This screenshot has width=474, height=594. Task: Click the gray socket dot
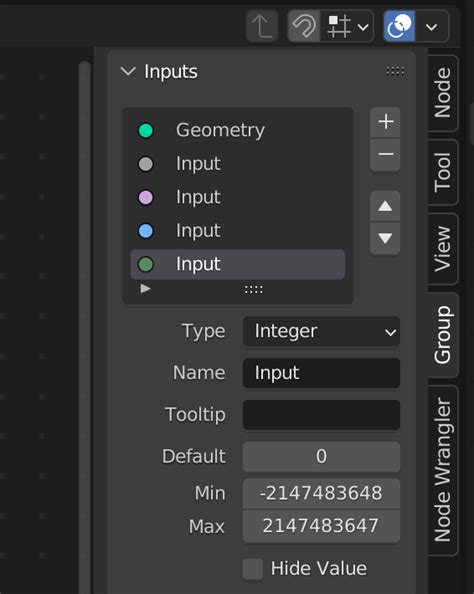point(146,164)
